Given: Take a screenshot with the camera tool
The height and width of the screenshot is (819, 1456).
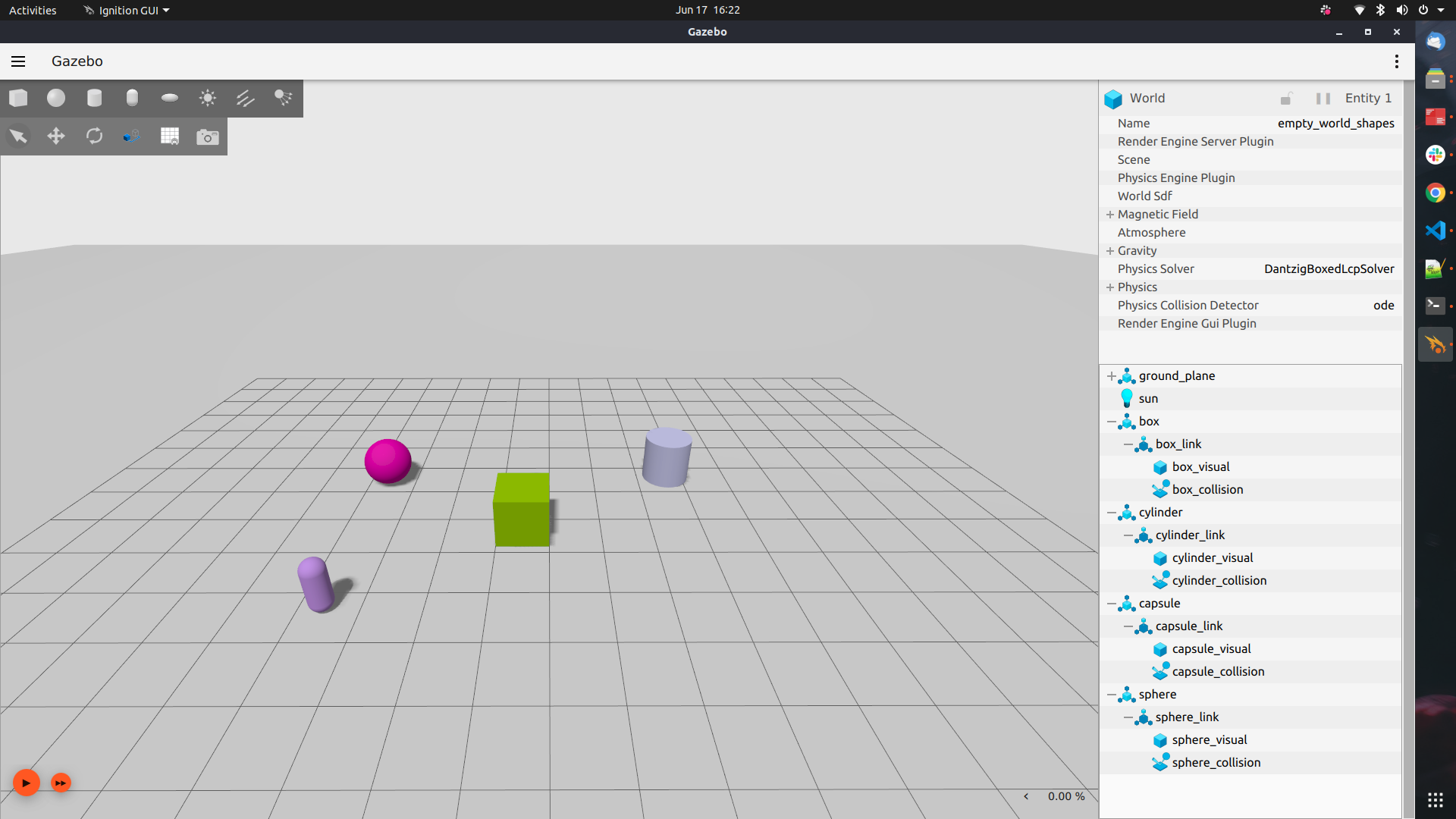Looking at the screenshot, I should 208,136.
